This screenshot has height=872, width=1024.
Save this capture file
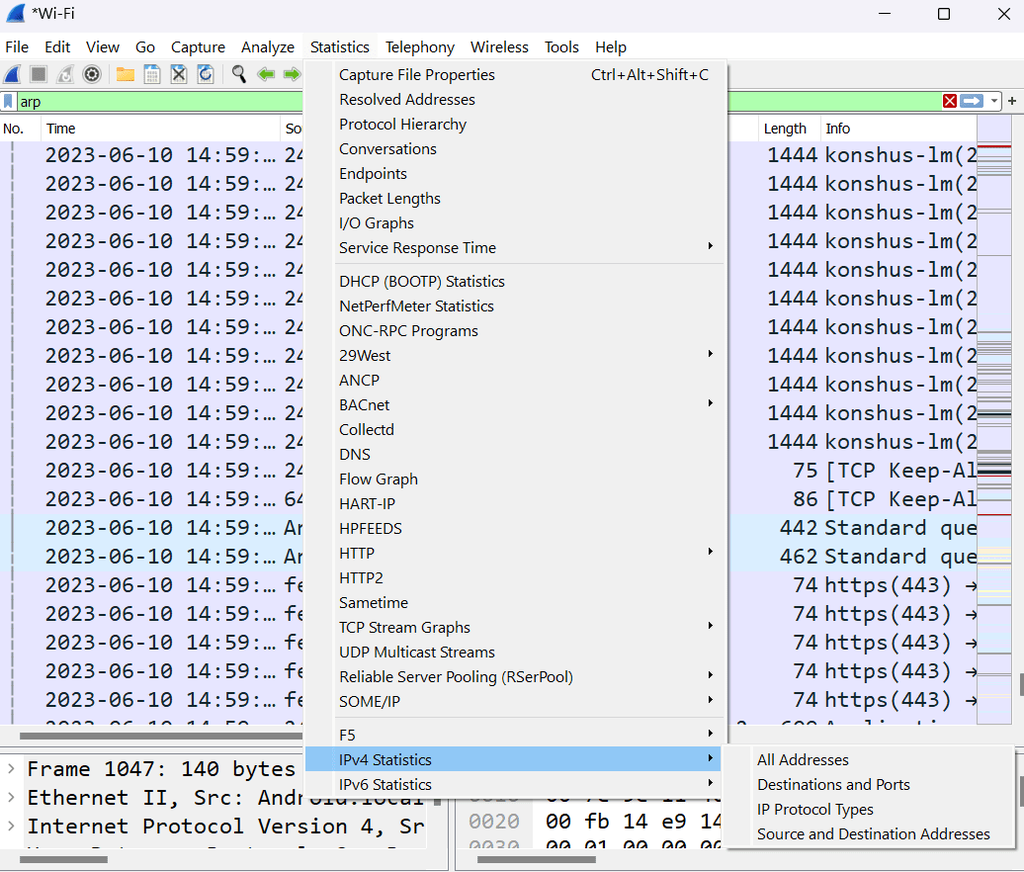pyautogui.click(x=152, y=74)
